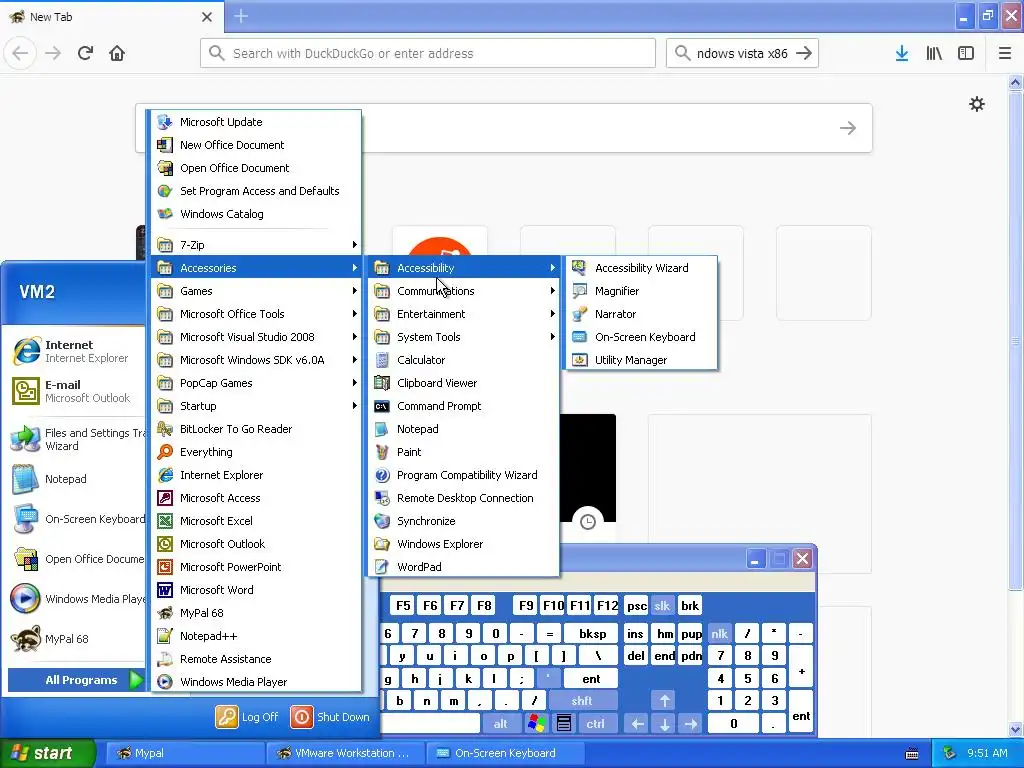The width and height of the screenshot is (1024, 768).
Task: Start On-Screen Keyboard from Accessibility submenu
Action: point(641,337)
